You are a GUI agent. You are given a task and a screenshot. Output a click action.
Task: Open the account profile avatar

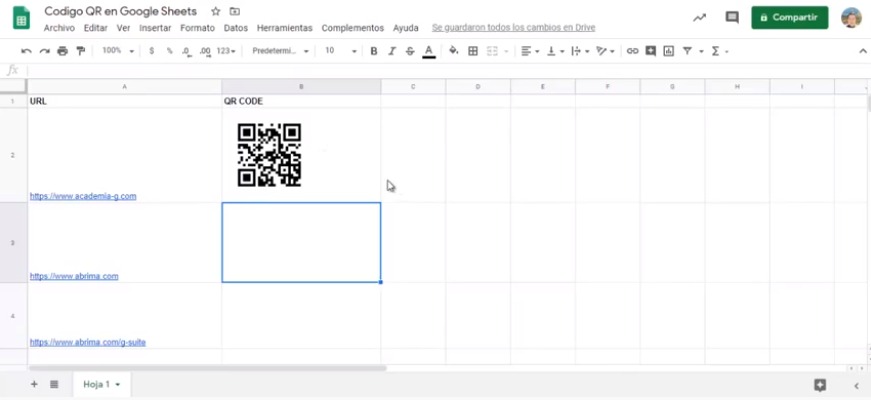pos(851,17)
